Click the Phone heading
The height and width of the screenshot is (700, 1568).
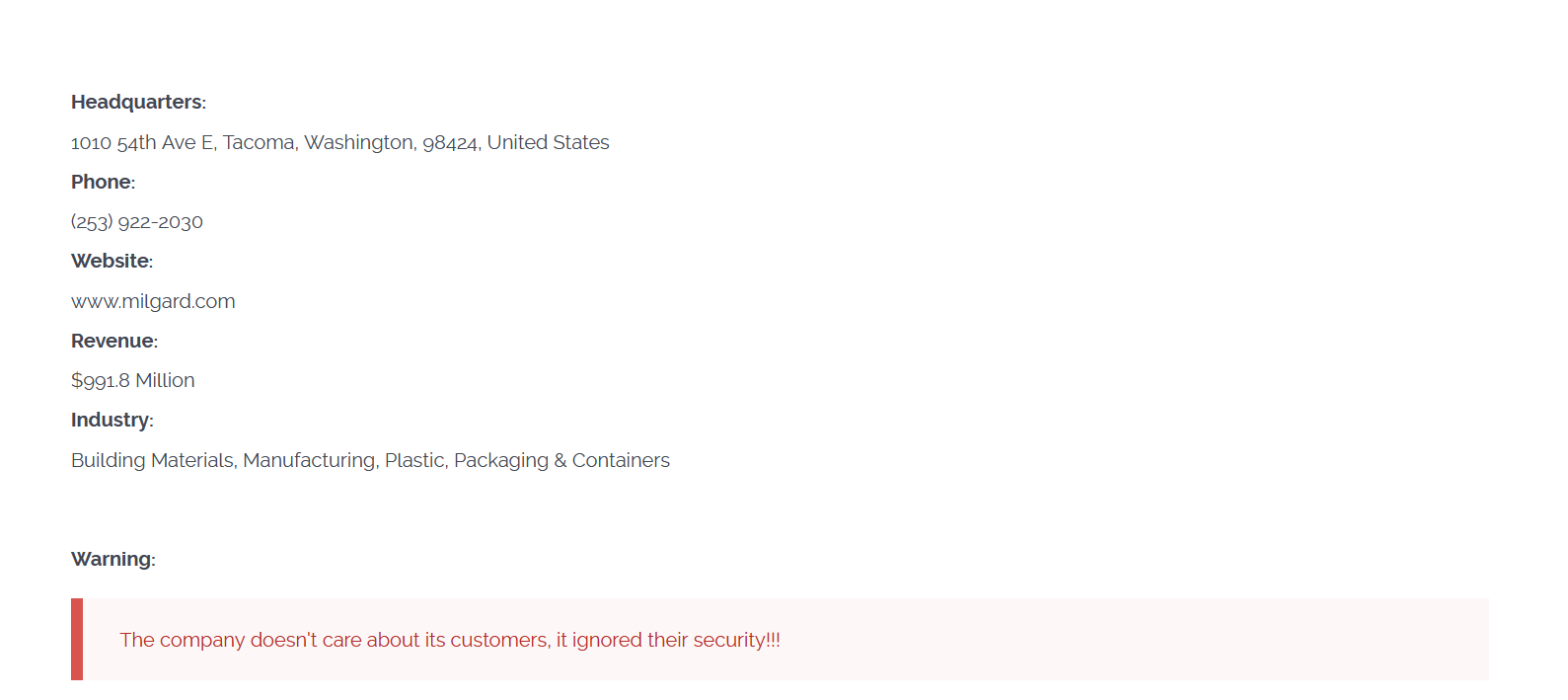pos(102,182)
